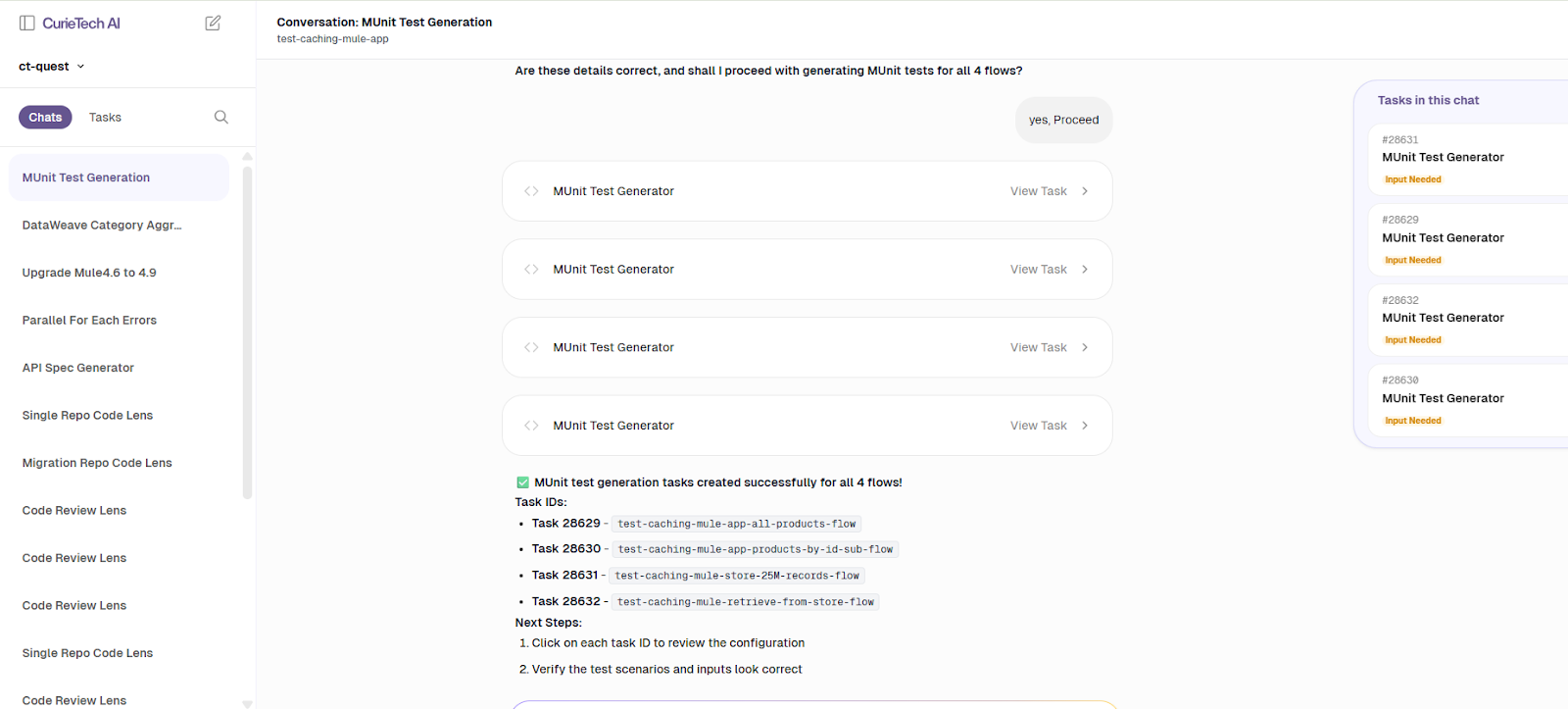Click task #28631 card in Tasks panel
The height and width of the screenshot is (709, 1568).
[x=1468, y=160]
